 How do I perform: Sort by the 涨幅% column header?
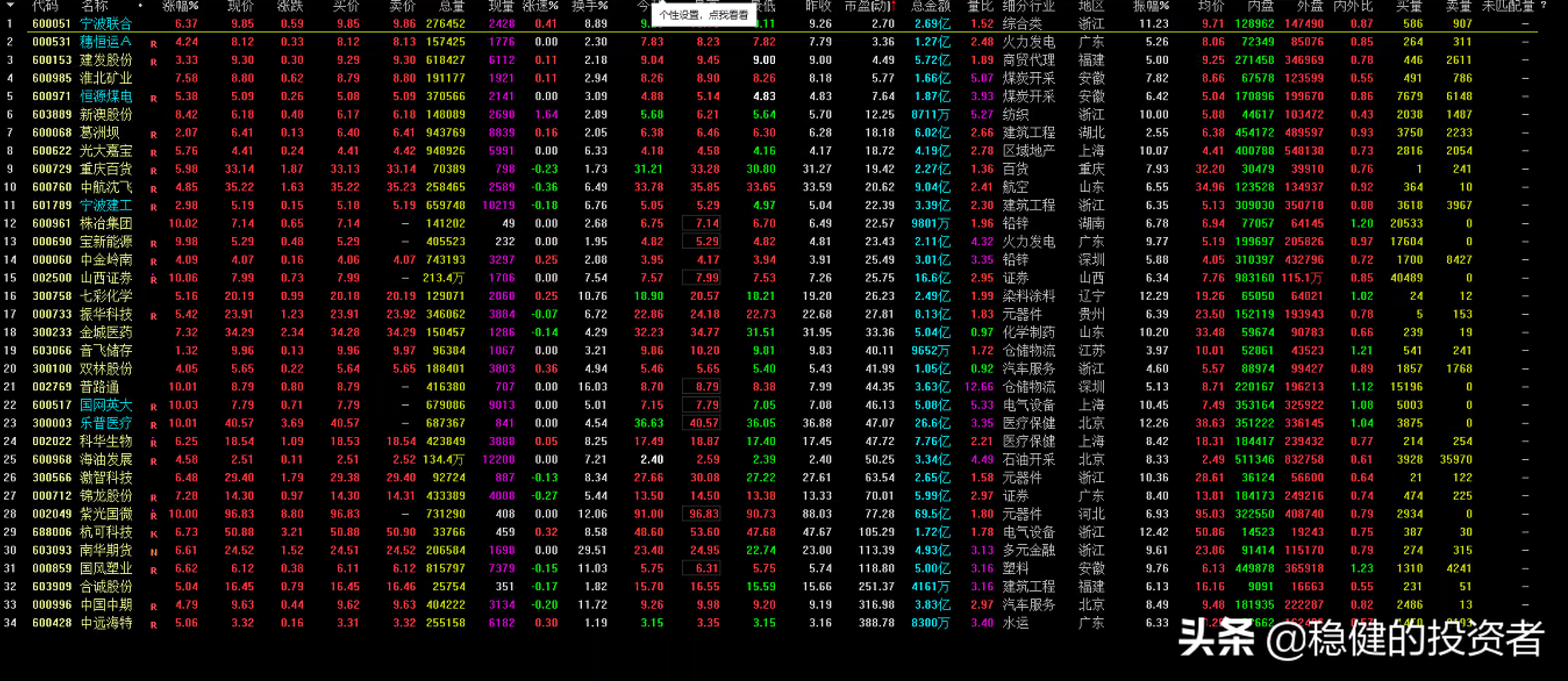(x=180, y=6)
